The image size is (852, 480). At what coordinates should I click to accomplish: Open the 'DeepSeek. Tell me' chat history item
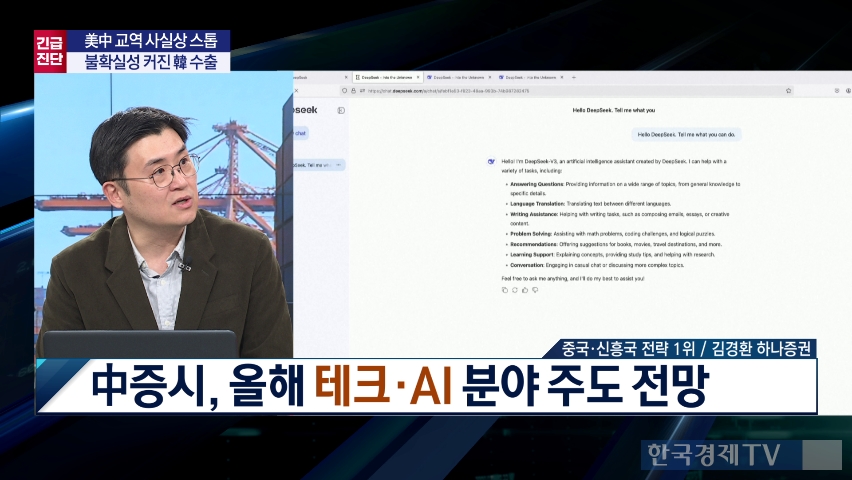click(x=312, y=164)
